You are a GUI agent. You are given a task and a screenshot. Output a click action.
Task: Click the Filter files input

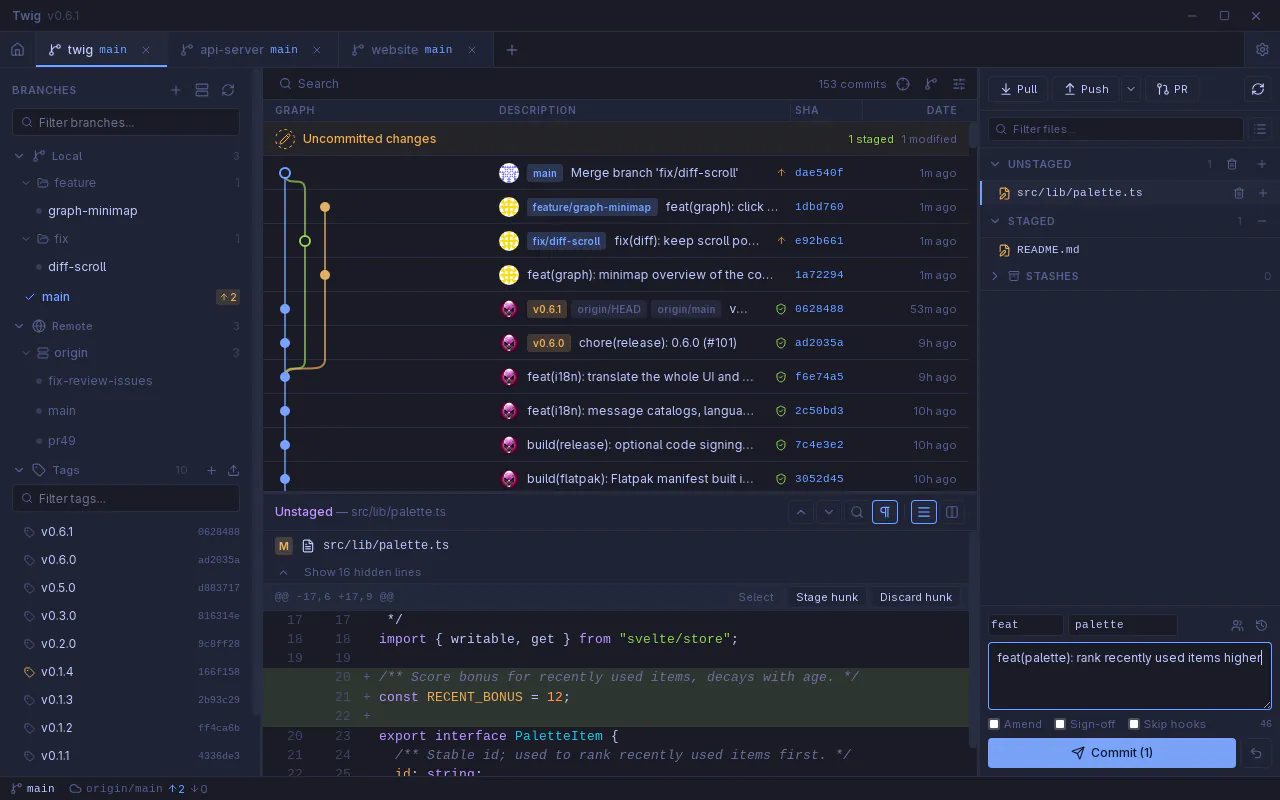(x=1116, y=129)
